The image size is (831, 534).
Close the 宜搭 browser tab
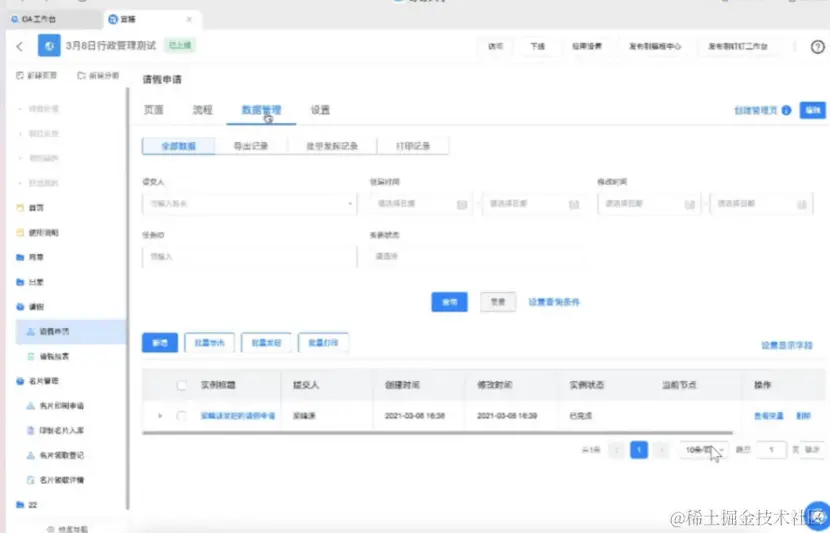(189, 19)
